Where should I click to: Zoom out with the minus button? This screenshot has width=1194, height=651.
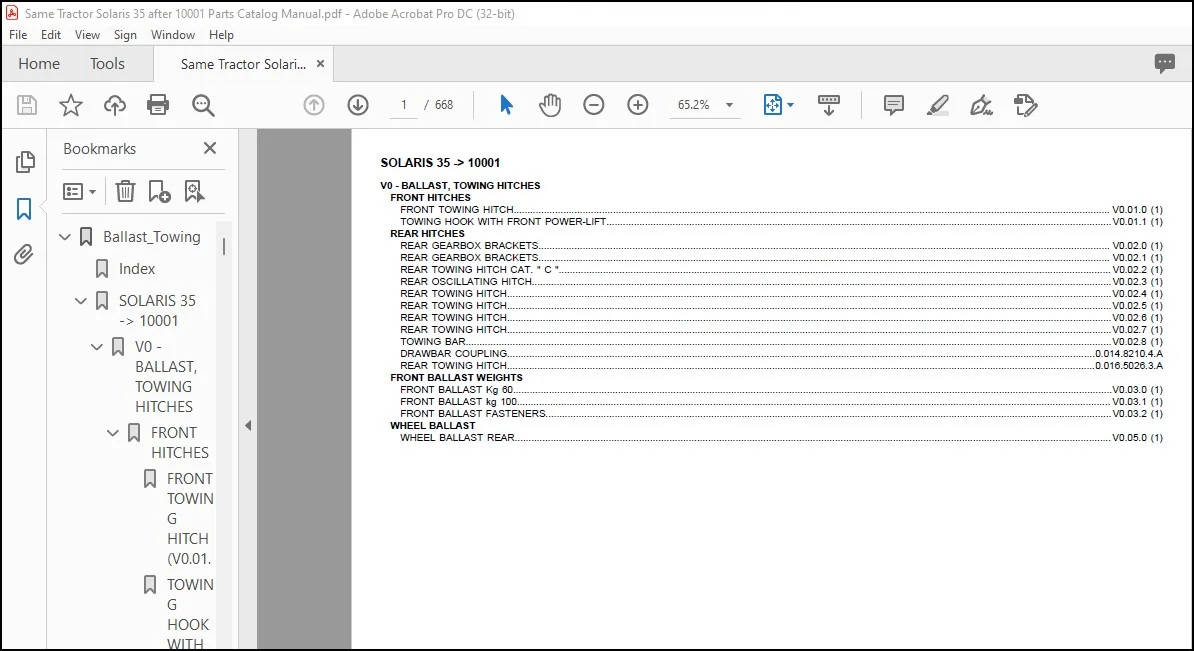click(x=594, y=105)
